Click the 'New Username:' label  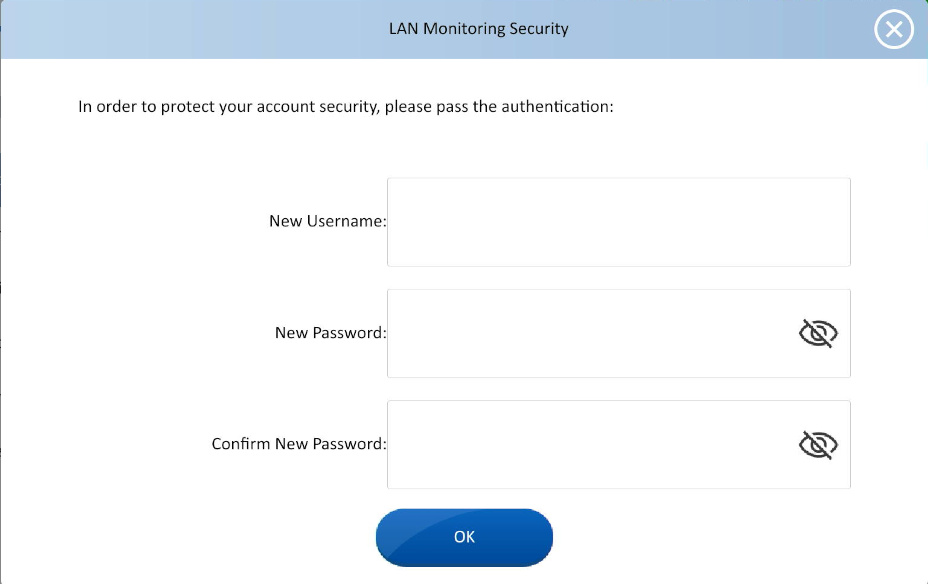point(327,221)
